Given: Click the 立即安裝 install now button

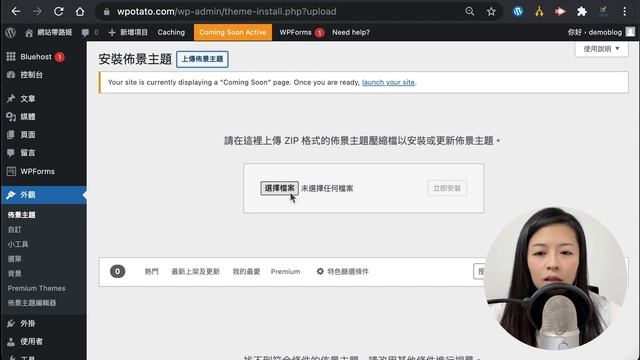Looking at the screenshot, I should [447, 188].
